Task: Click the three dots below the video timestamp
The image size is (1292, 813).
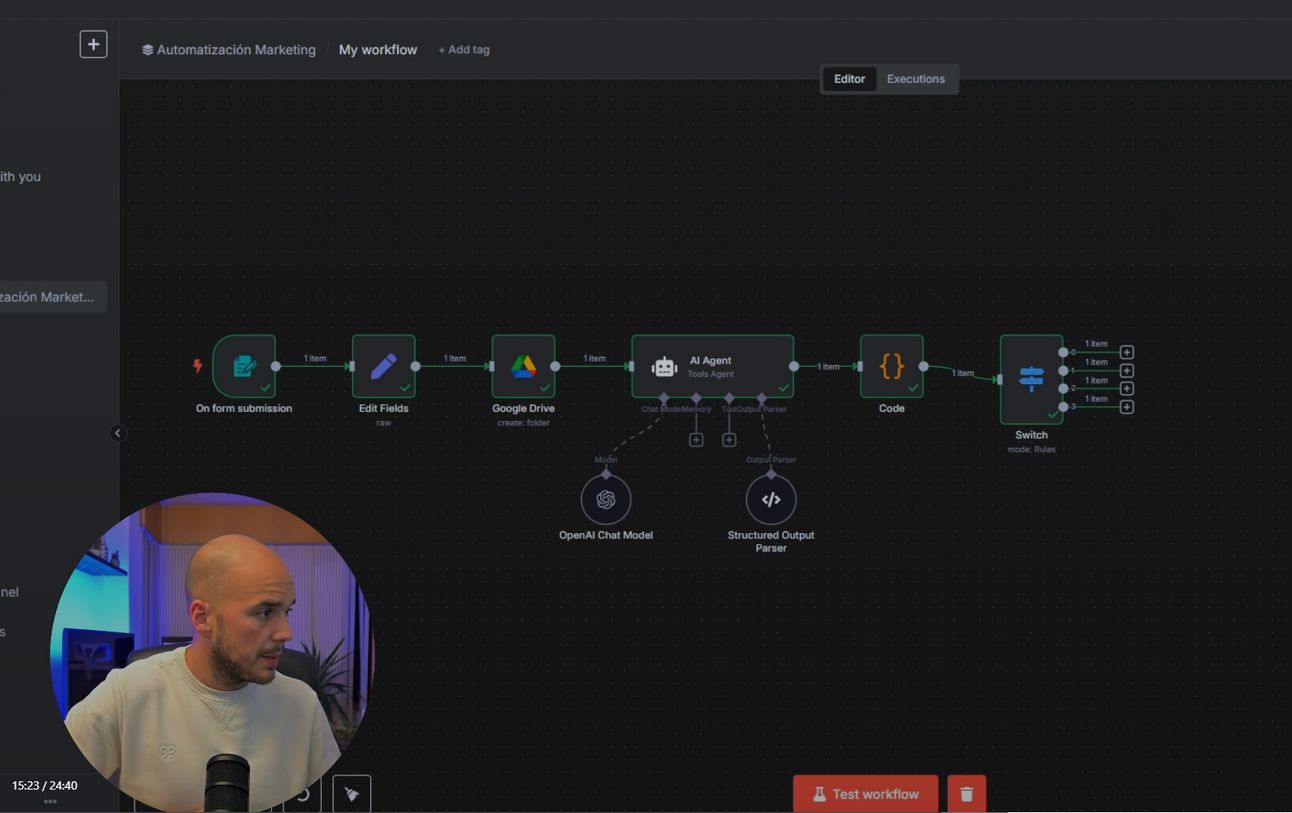Action: (x=50, y=802)
